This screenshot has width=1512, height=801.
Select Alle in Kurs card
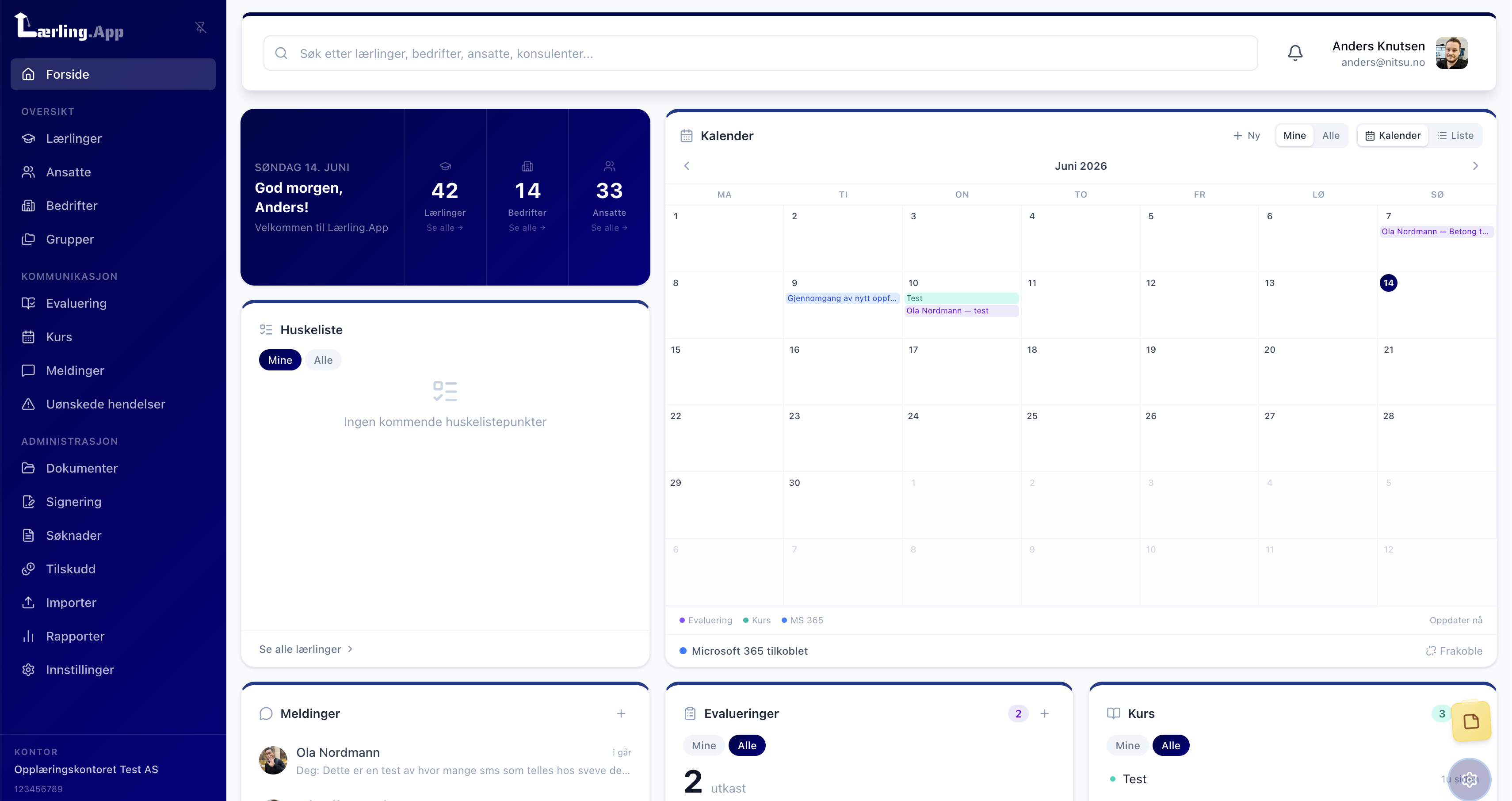1170,745
